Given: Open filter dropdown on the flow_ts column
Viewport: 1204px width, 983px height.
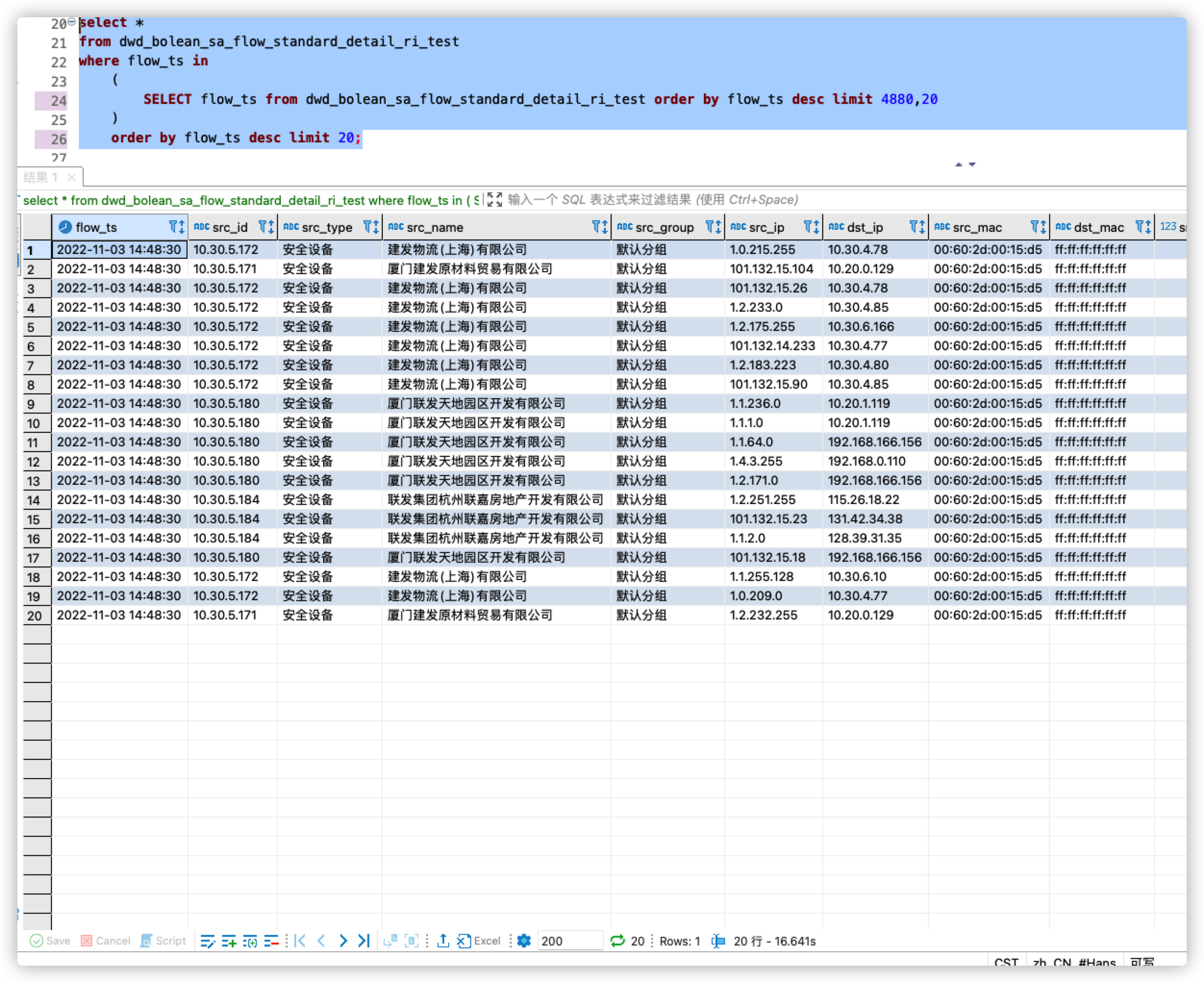Looking at the screenshot, I should click(173, 227).
